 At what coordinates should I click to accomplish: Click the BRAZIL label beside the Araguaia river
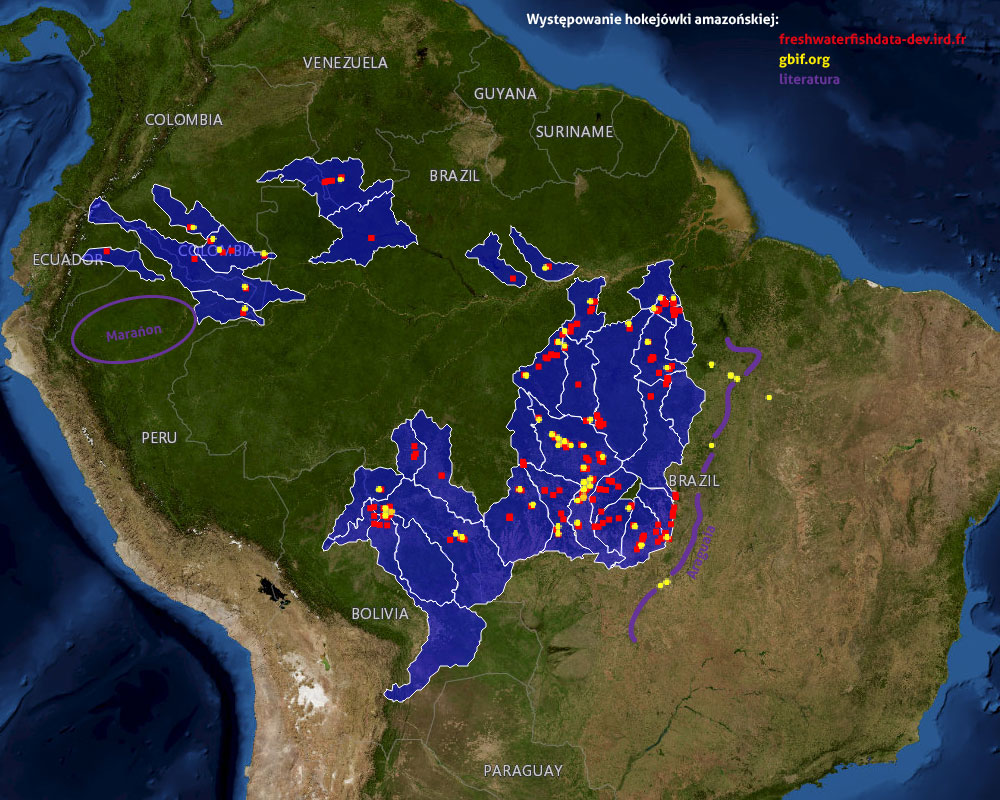694,481
